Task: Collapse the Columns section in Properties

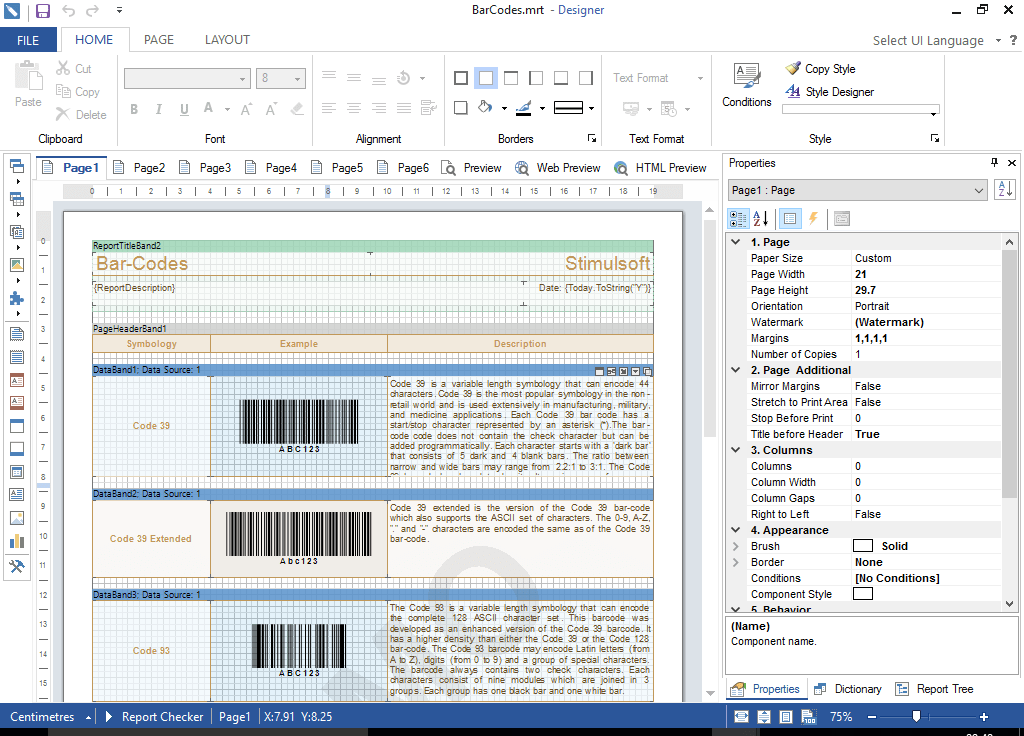Action: (734, 450)
